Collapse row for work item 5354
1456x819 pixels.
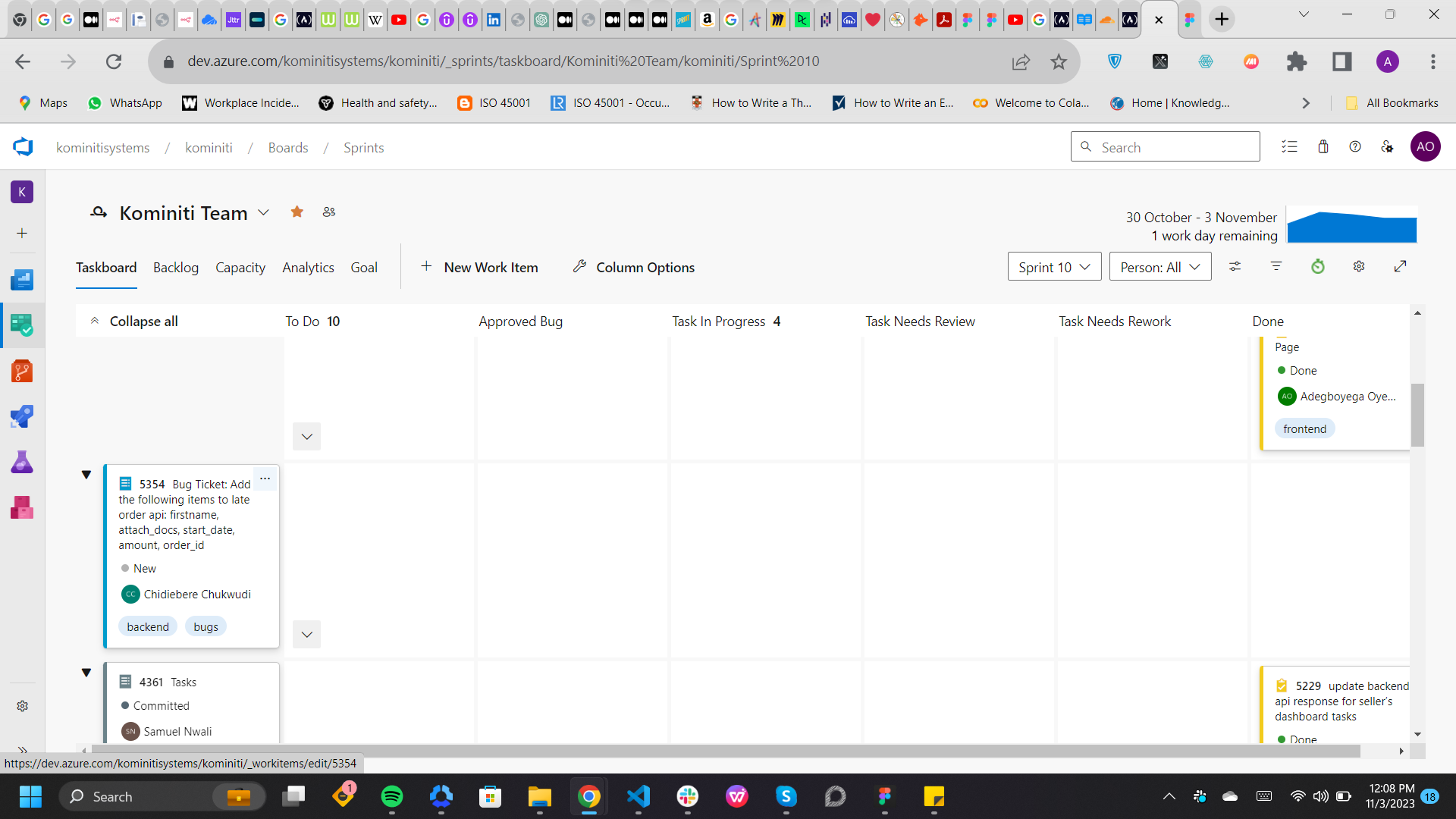(x=86, y=475)
